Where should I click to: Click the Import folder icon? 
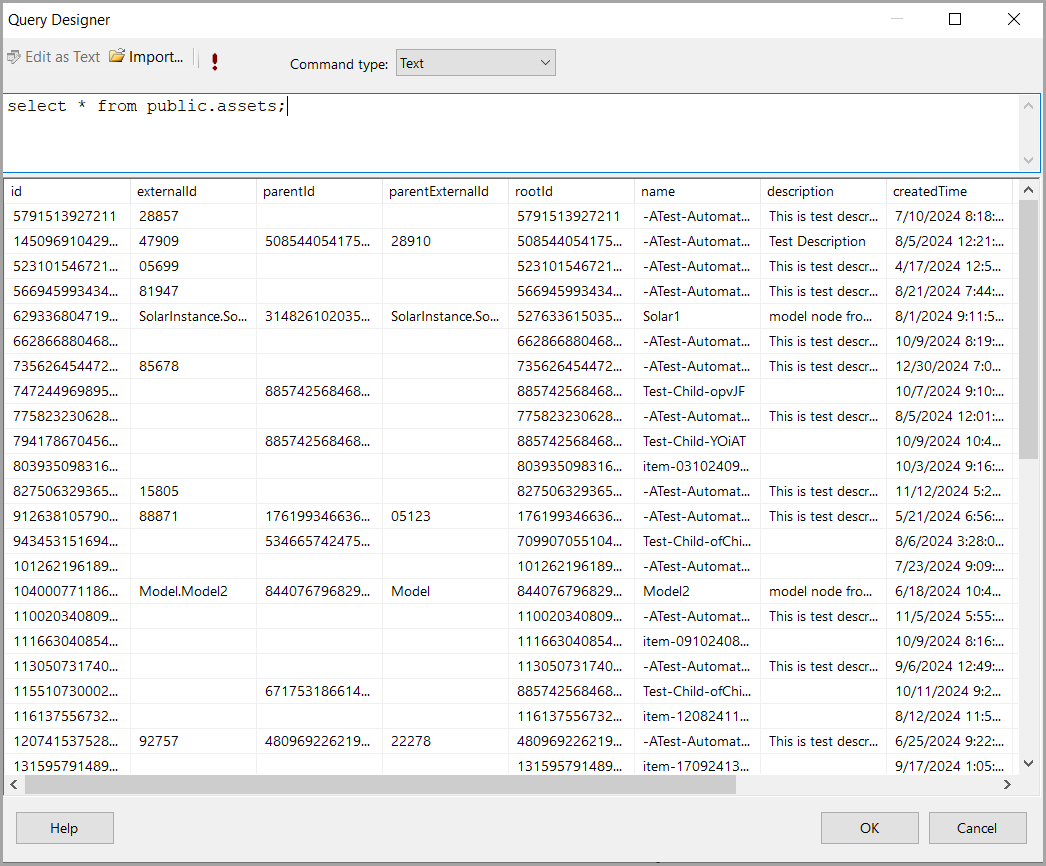click(x=118, y=57)
